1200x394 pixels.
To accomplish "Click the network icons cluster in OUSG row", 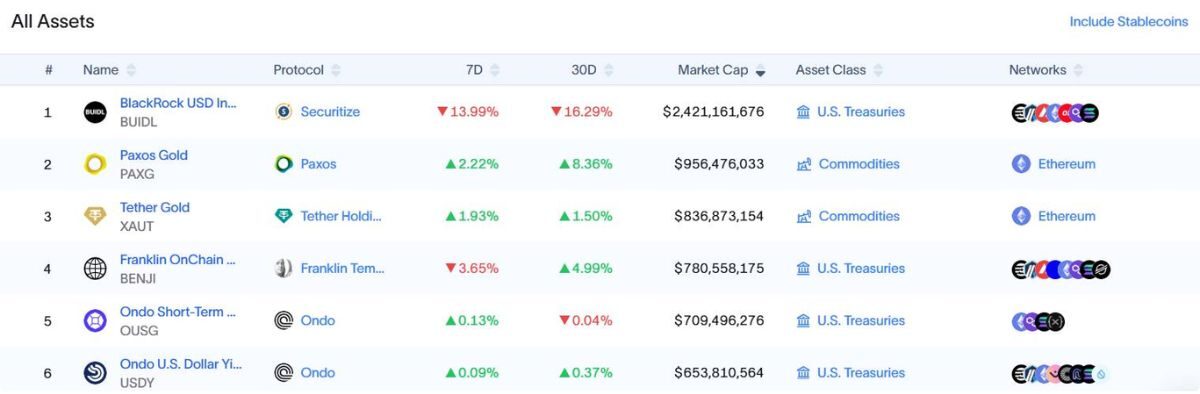I will (x=1038, y=321).
